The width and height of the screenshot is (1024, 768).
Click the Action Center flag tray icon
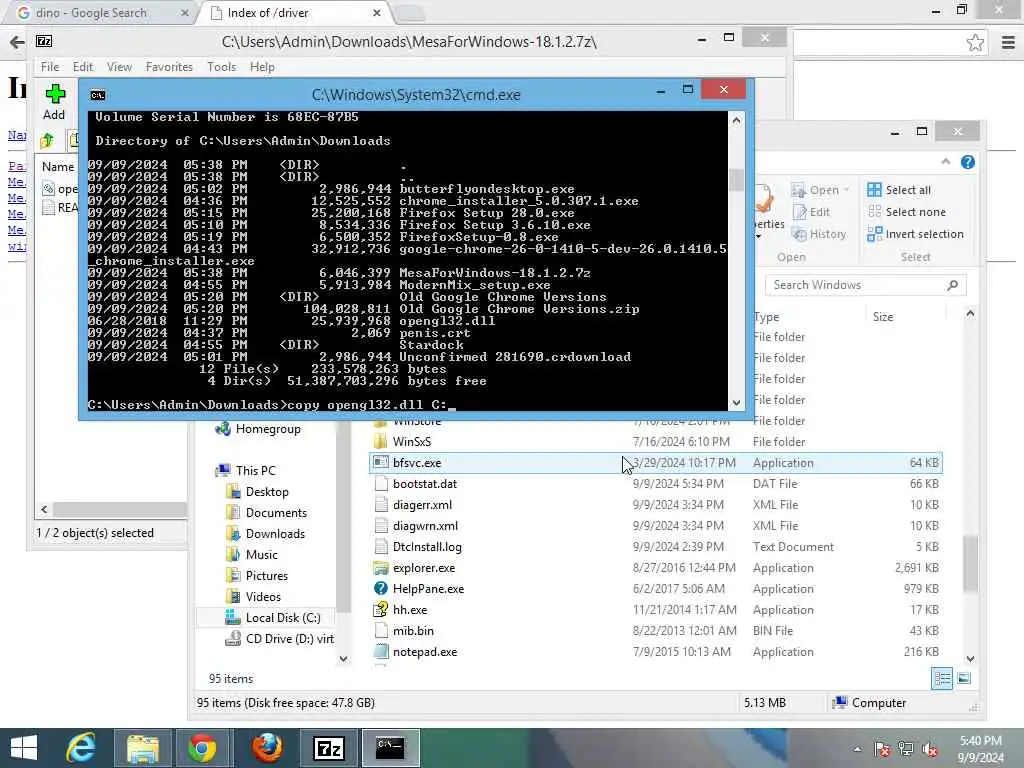click(x=882, y=748)
